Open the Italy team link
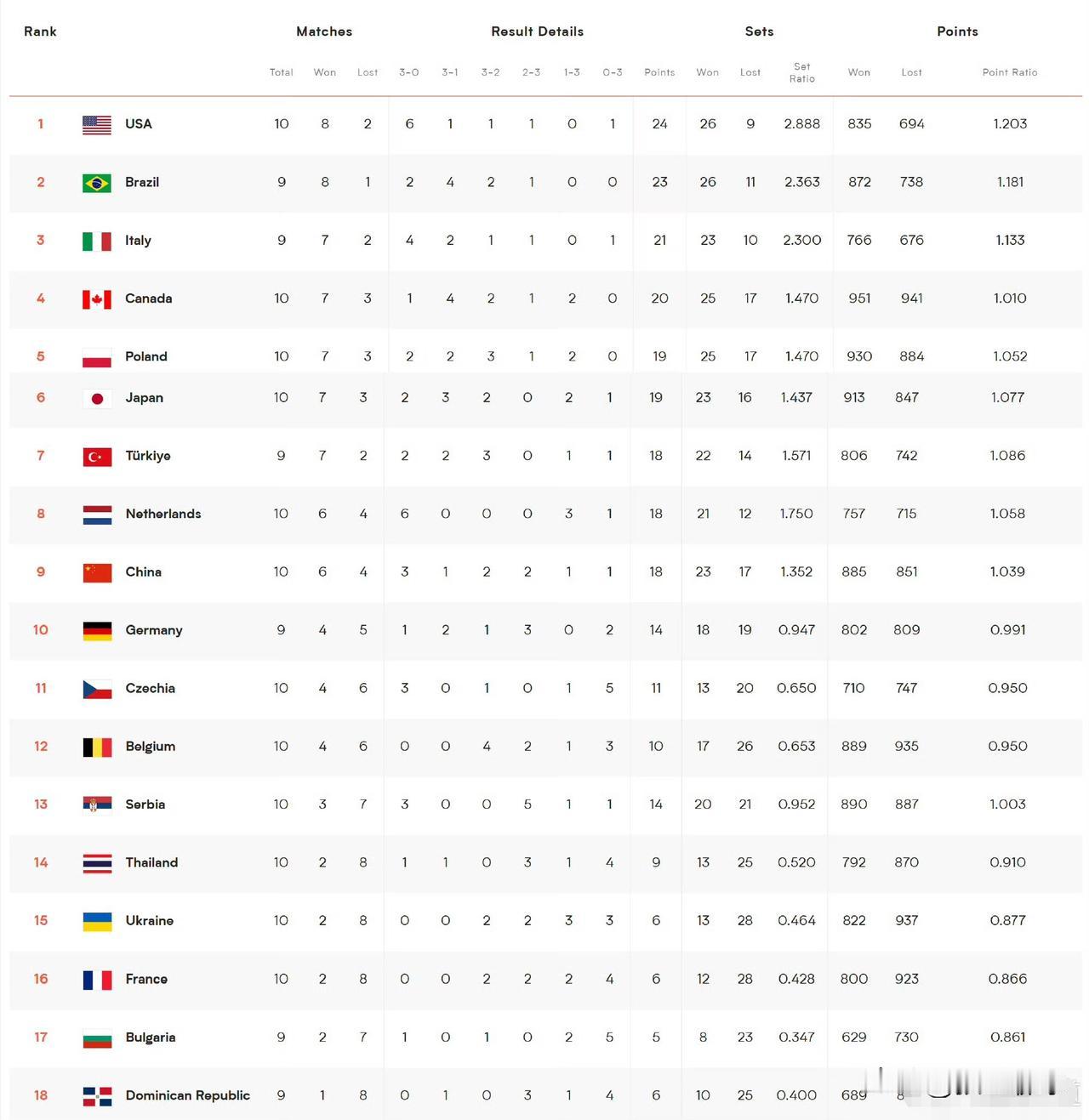 138,241
